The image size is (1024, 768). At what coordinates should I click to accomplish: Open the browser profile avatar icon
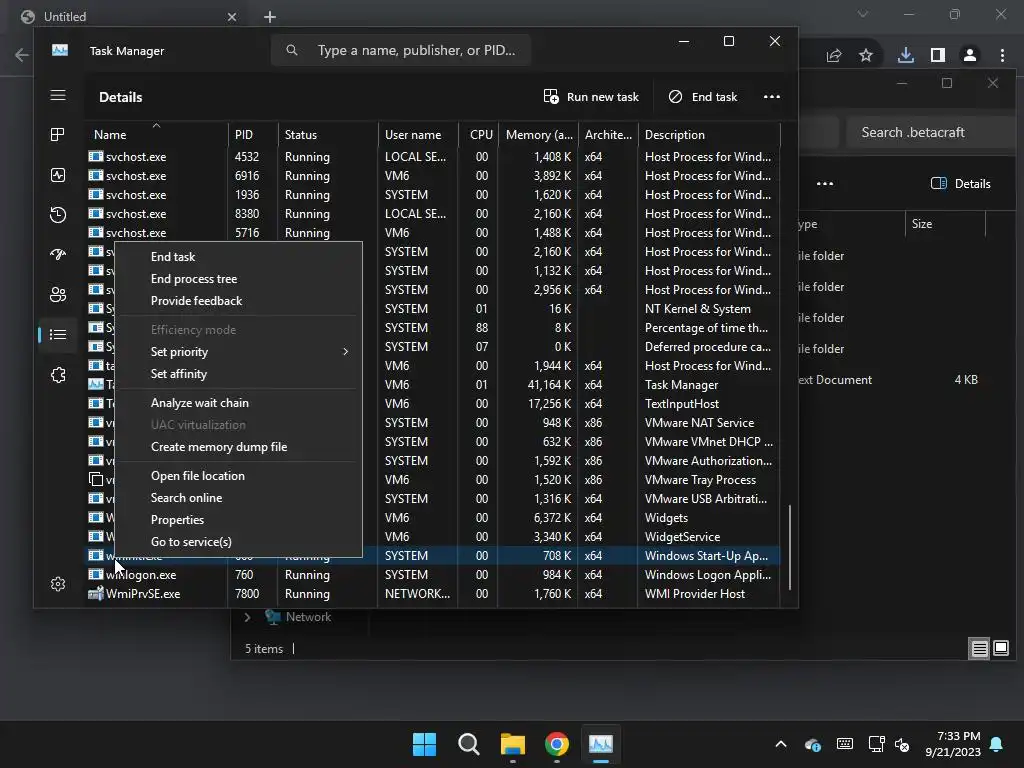tap(970, 56)
